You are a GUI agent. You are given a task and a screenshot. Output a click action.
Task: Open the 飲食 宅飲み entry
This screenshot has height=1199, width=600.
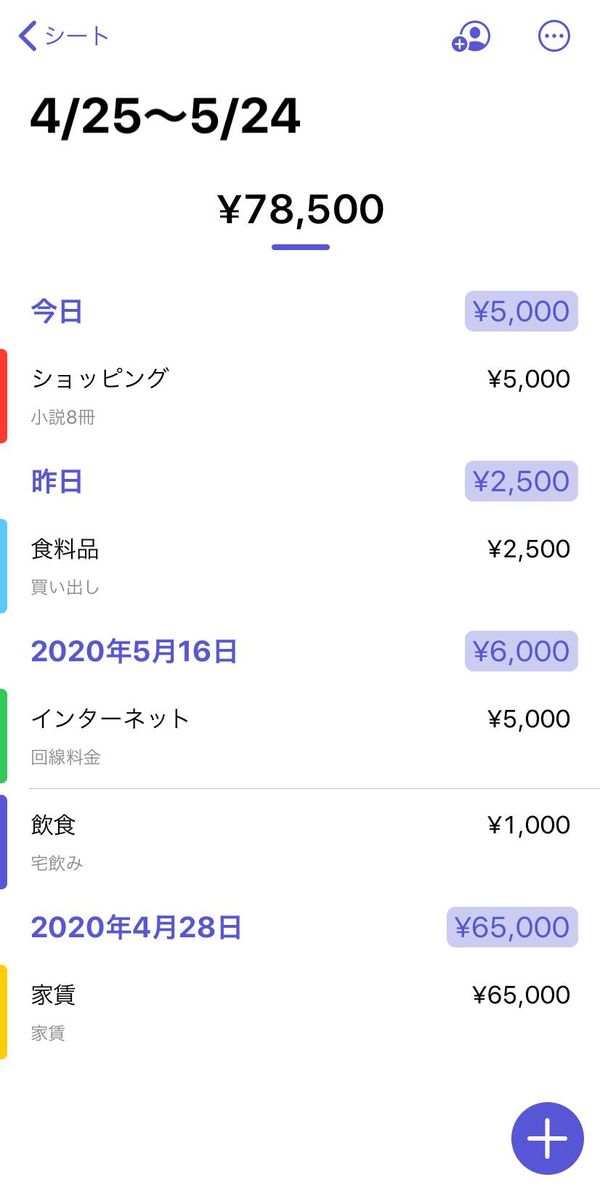(x=300, y=842)
